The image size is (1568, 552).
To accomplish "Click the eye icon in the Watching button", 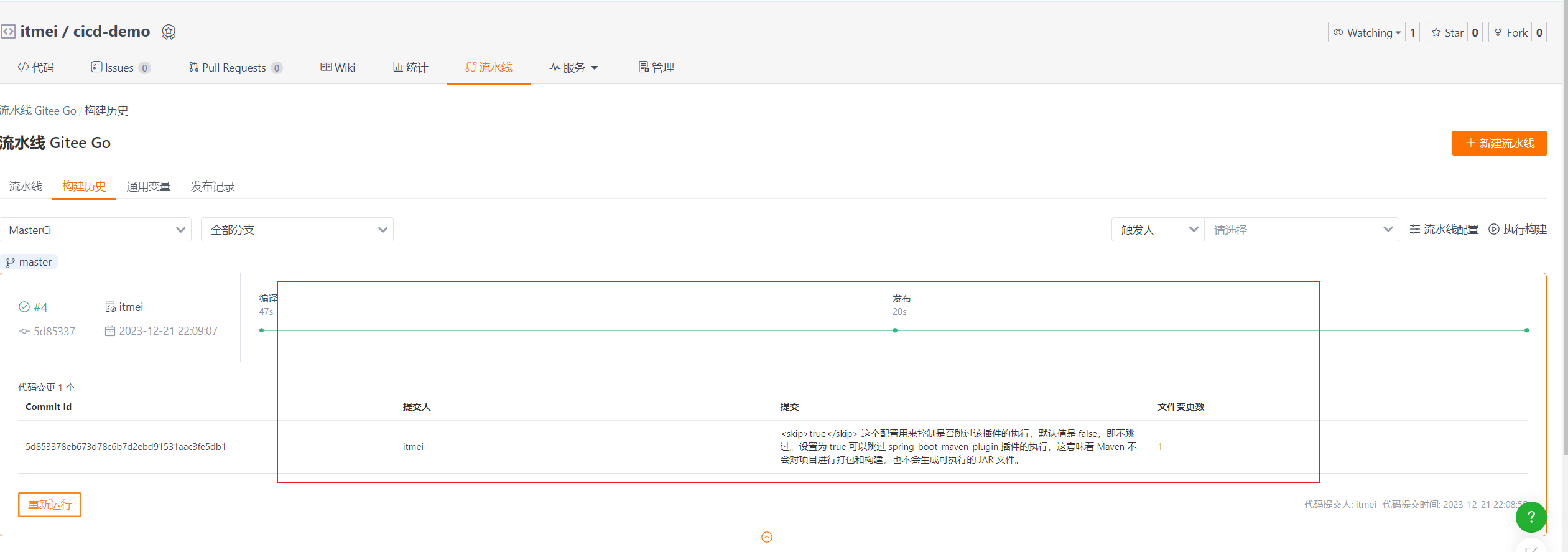I will click(1338, 32).
